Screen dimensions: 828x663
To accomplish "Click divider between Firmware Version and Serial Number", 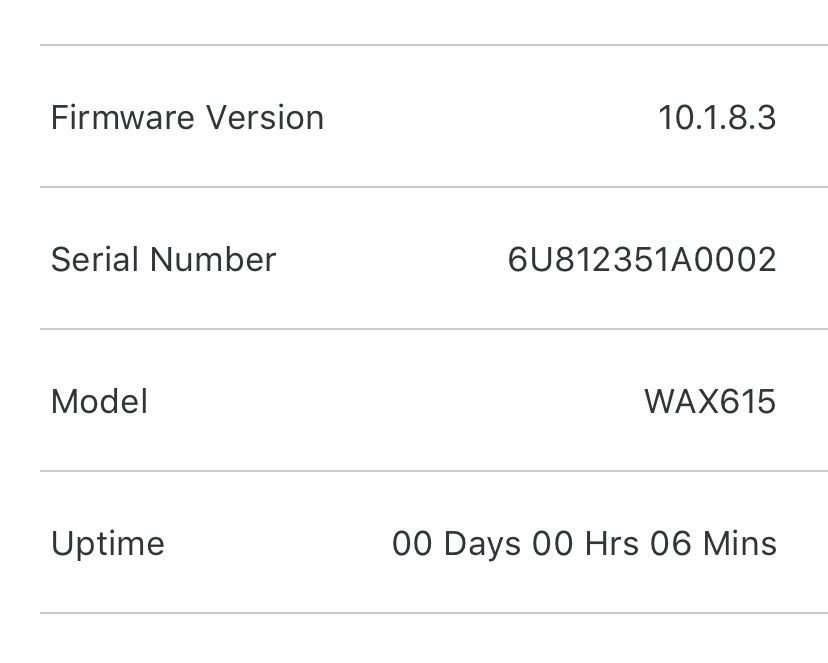I will (434, 187).
